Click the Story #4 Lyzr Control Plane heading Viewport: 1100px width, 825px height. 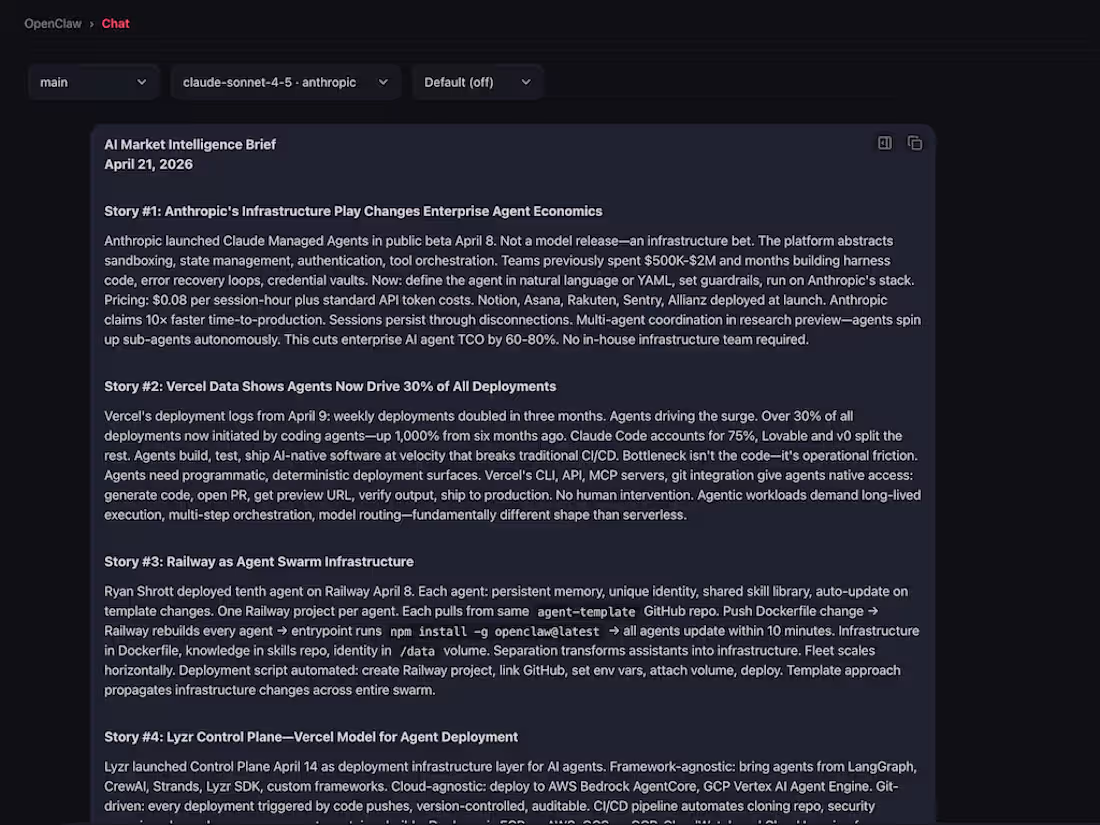[311, 737]
